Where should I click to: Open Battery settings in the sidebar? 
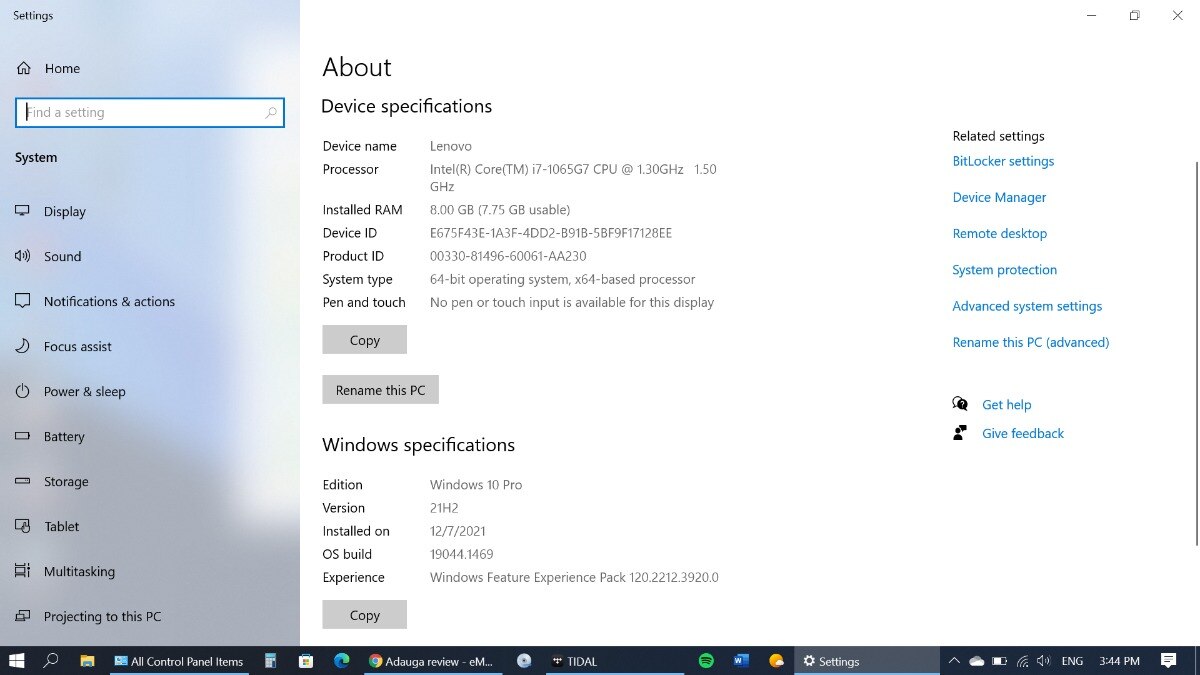64,437
